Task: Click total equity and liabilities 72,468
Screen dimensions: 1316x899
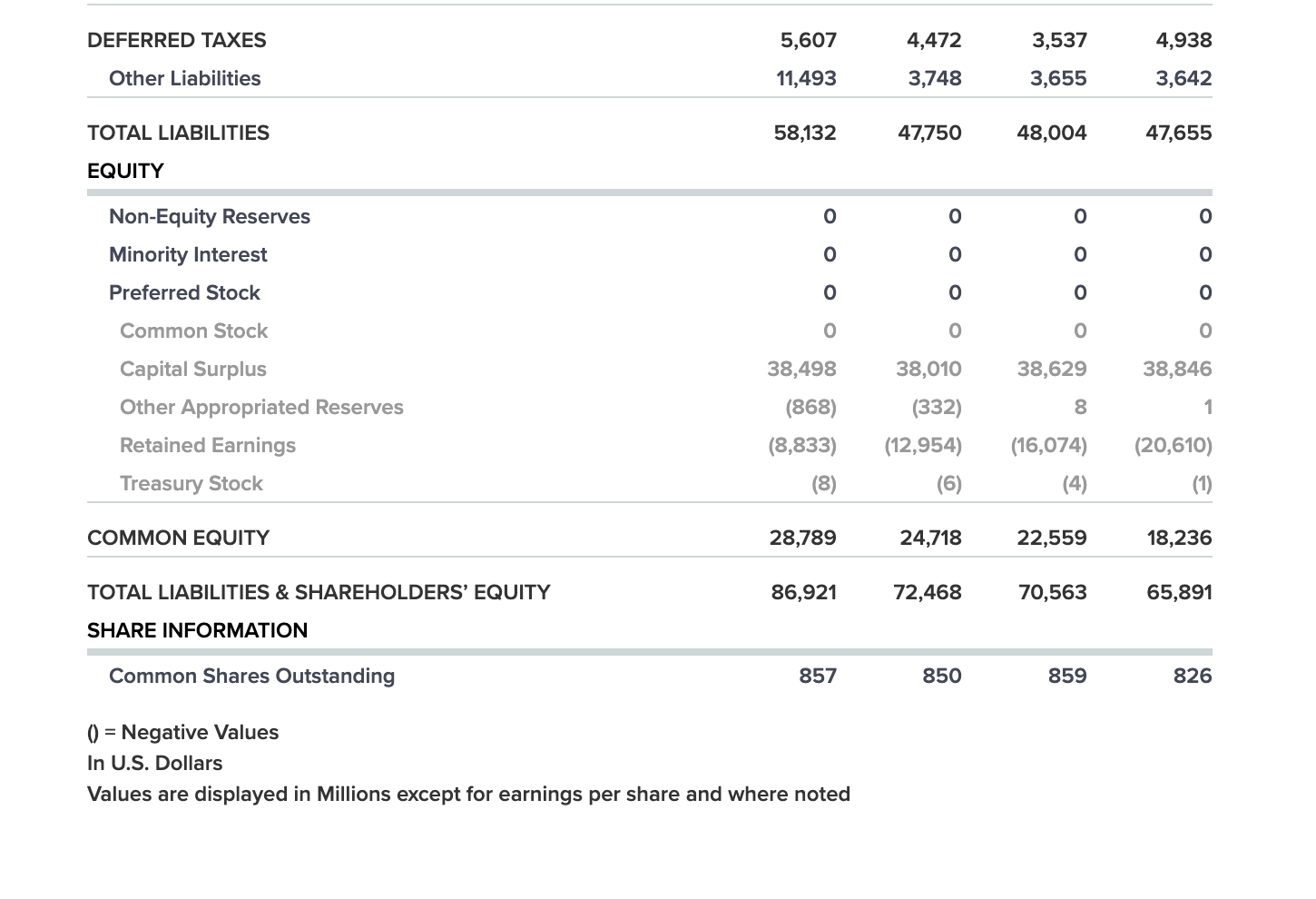Action: (928, 592)
